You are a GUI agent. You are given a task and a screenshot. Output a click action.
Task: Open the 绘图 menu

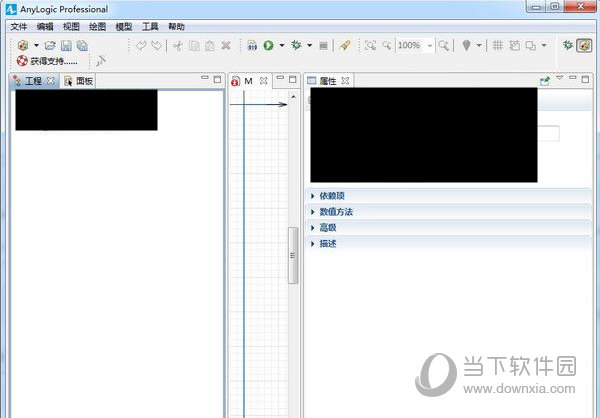tap(97, 26)
